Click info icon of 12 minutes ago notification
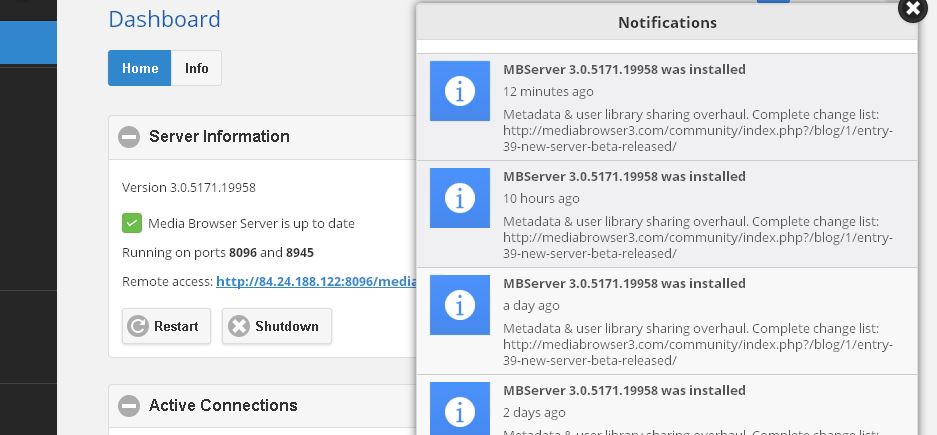The width and height of the screenshot is (937, 435). click(459, 92)
